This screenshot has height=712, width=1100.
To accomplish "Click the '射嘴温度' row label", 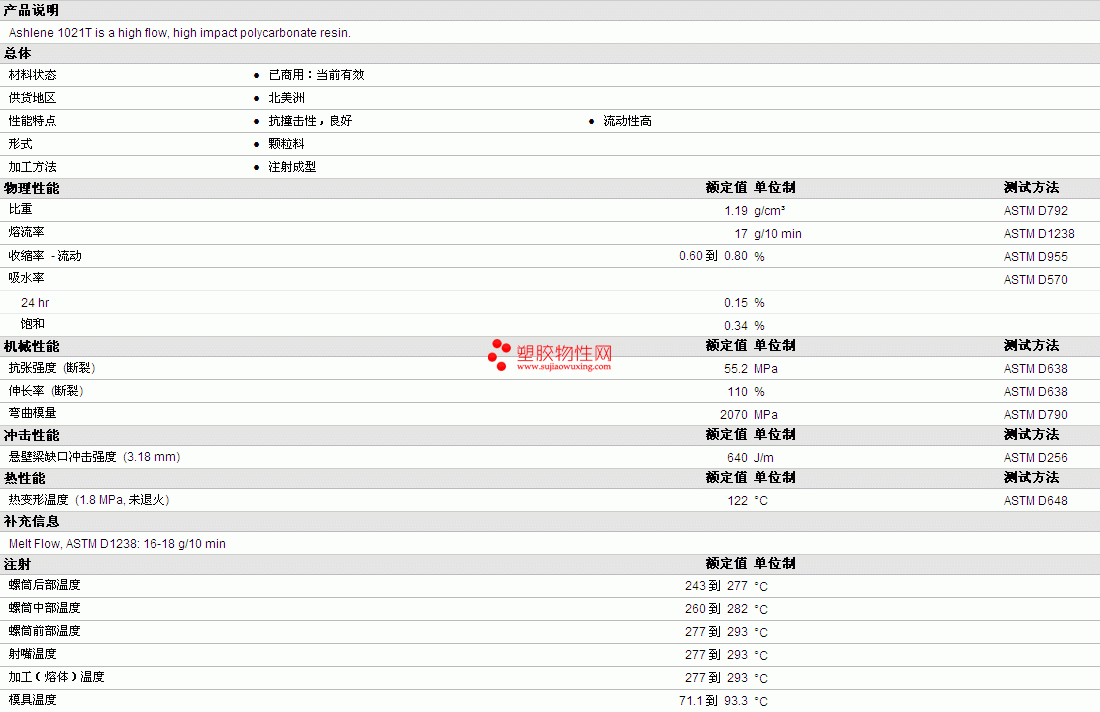I will [32, 654].
